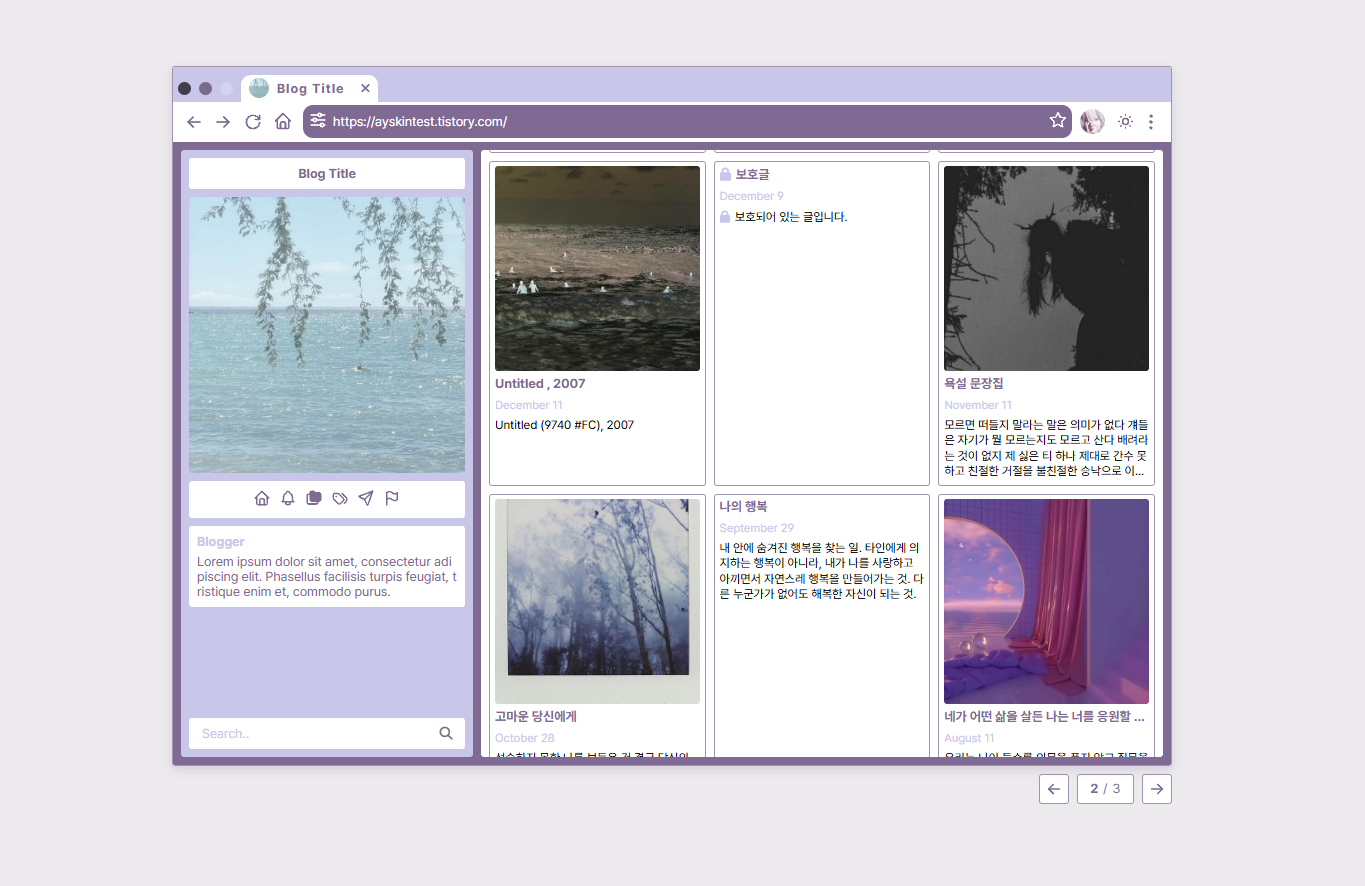
Task: Click the 'Blogger' name text
Action: click(221, 542)
